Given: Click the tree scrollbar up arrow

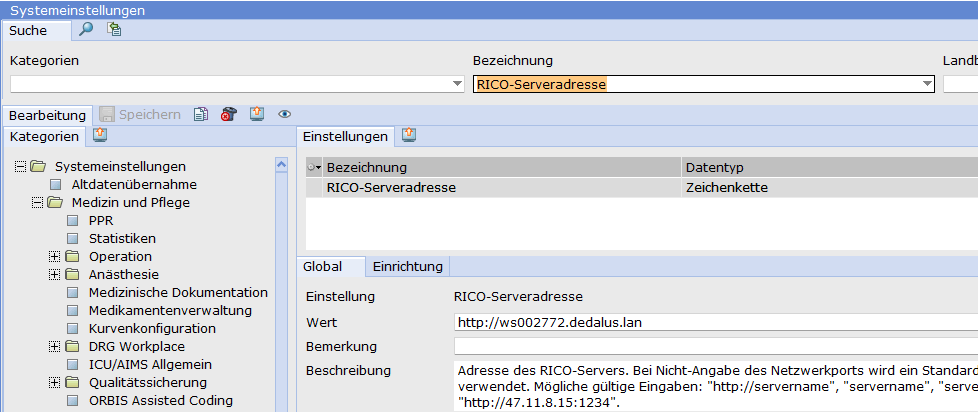Looking at the screenshot, I should pyautogui.click(x=282, y=164).
